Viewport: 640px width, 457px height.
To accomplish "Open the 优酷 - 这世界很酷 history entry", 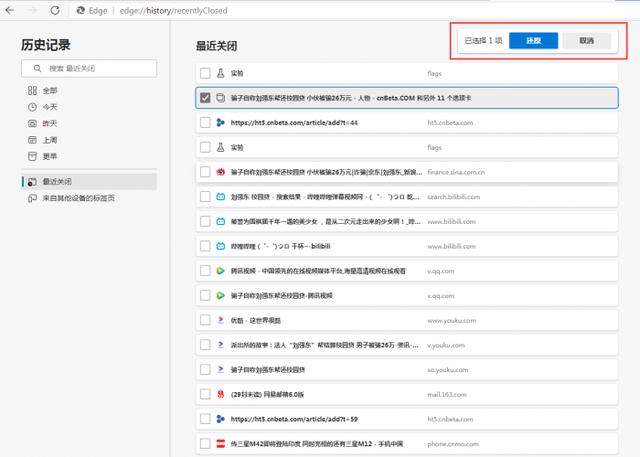I will pyautogui.click(x=256, y=320).
